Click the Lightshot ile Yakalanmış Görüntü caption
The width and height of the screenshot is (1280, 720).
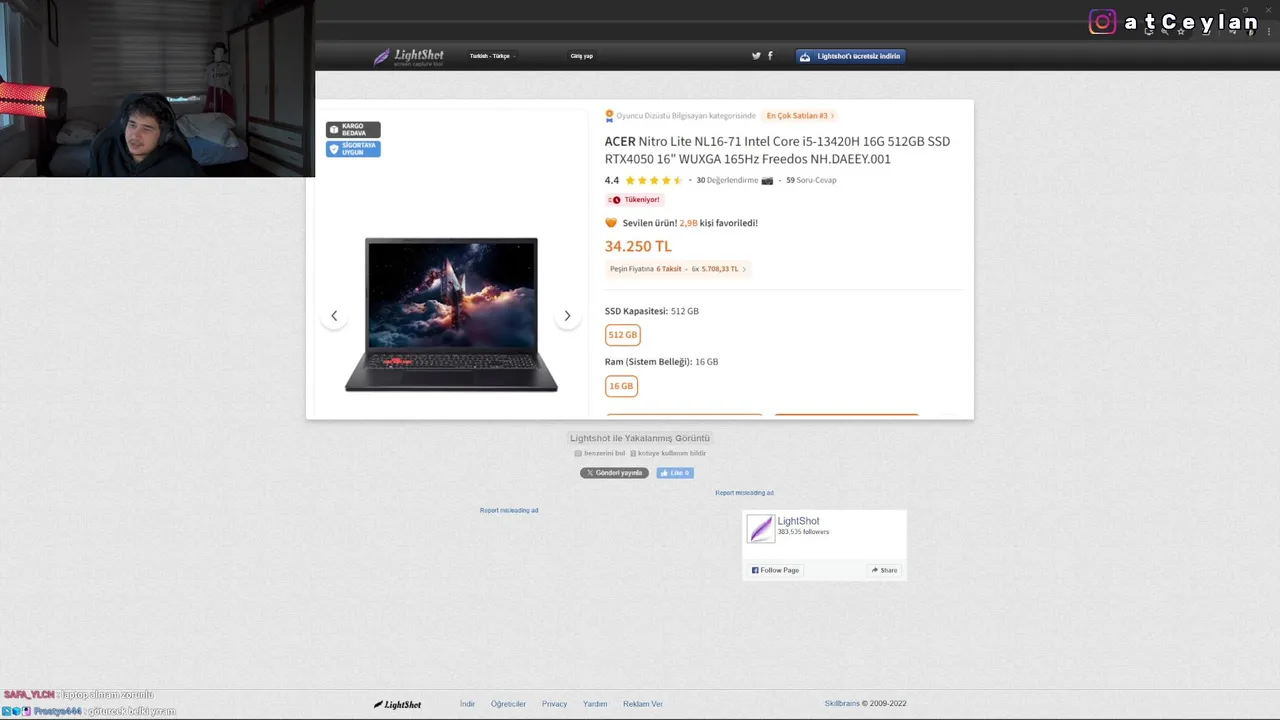(640, 438)
